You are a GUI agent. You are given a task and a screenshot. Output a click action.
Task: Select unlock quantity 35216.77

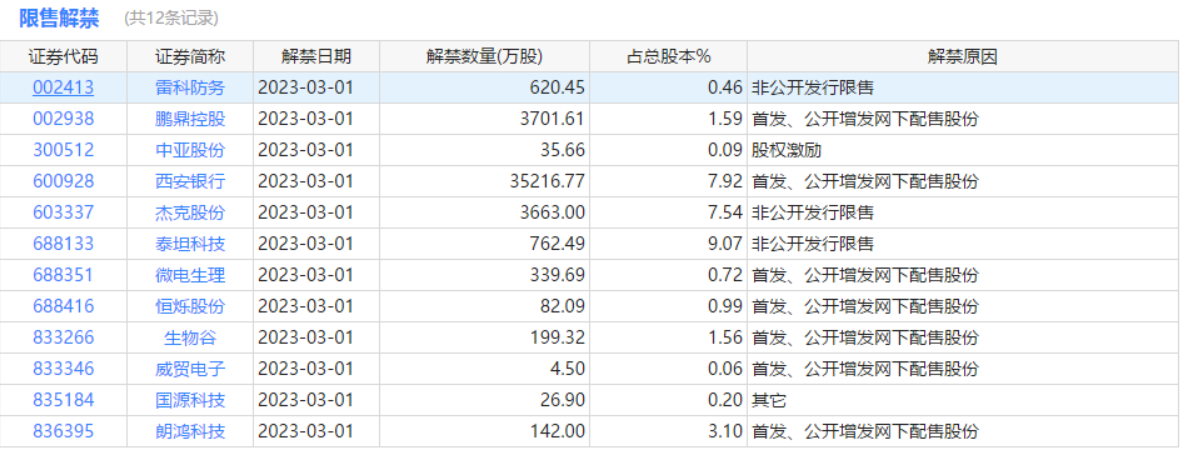pyautogui.click(x=548, y=181)
